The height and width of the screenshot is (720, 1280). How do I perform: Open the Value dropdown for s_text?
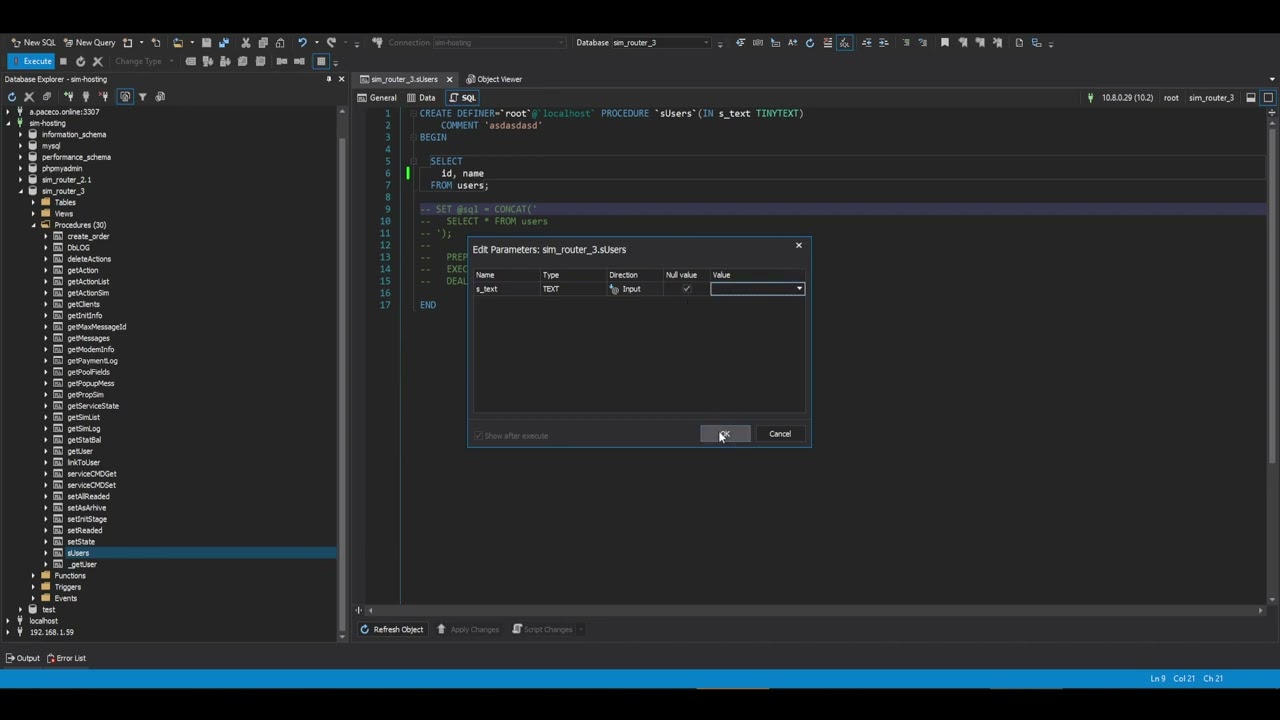799,289
